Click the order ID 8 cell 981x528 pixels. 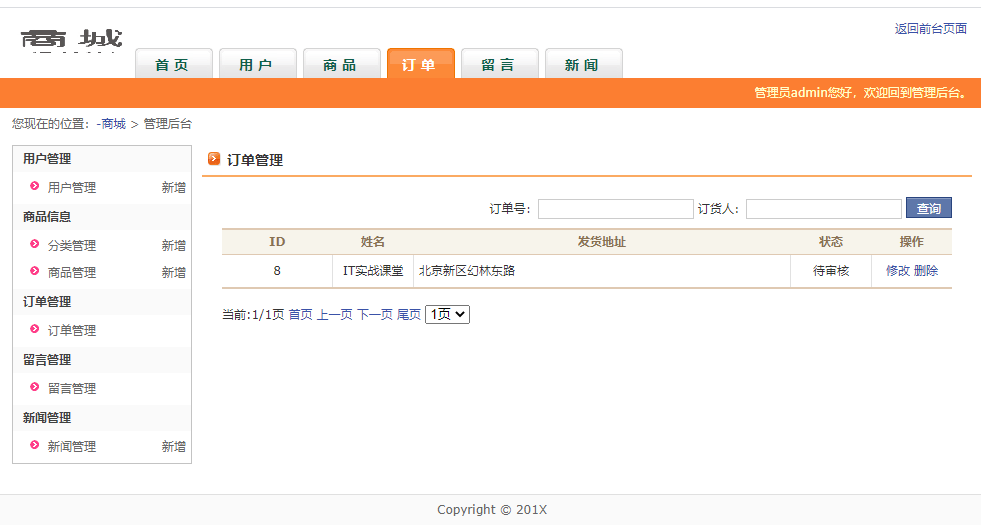click(x=277, y=271)
